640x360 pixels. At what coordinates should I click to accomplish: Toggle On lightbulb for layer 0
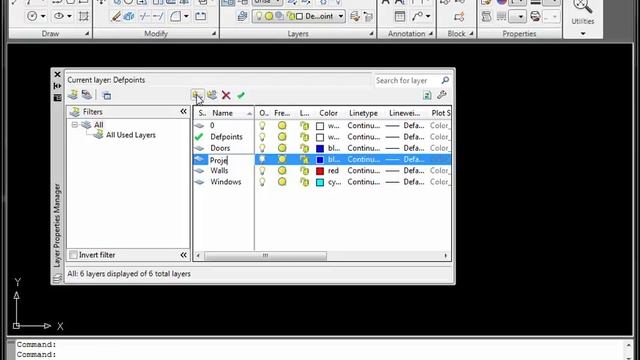pos(262,126)
